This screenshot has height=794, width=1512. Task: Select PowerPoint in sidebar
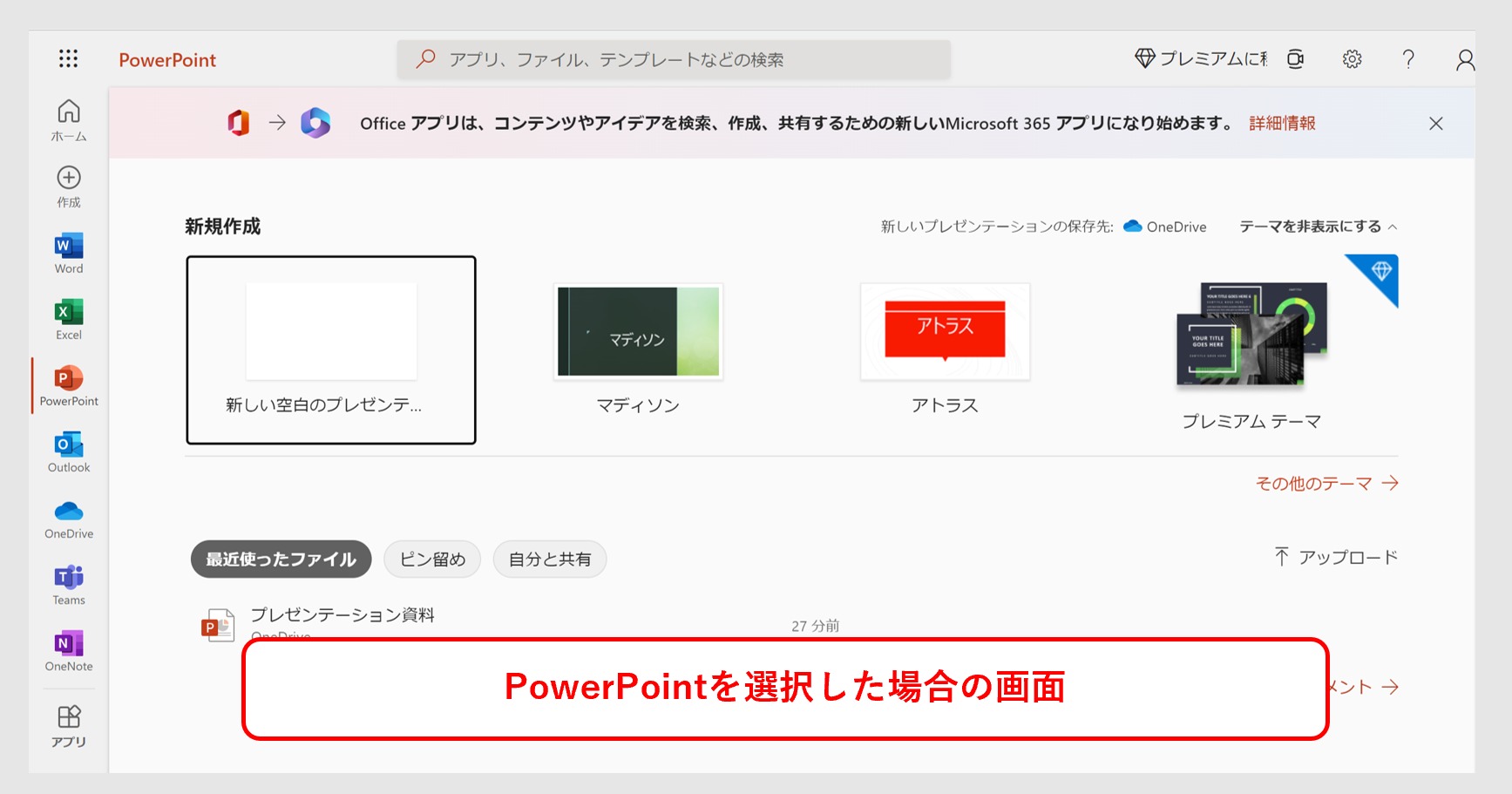coord(69,386)
